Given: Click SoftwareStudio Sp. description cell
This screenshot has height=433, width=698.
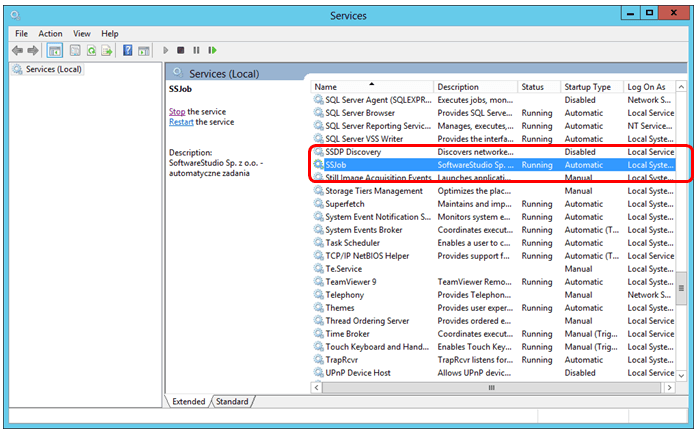Looking at the screenshot, I should point(475,165).
